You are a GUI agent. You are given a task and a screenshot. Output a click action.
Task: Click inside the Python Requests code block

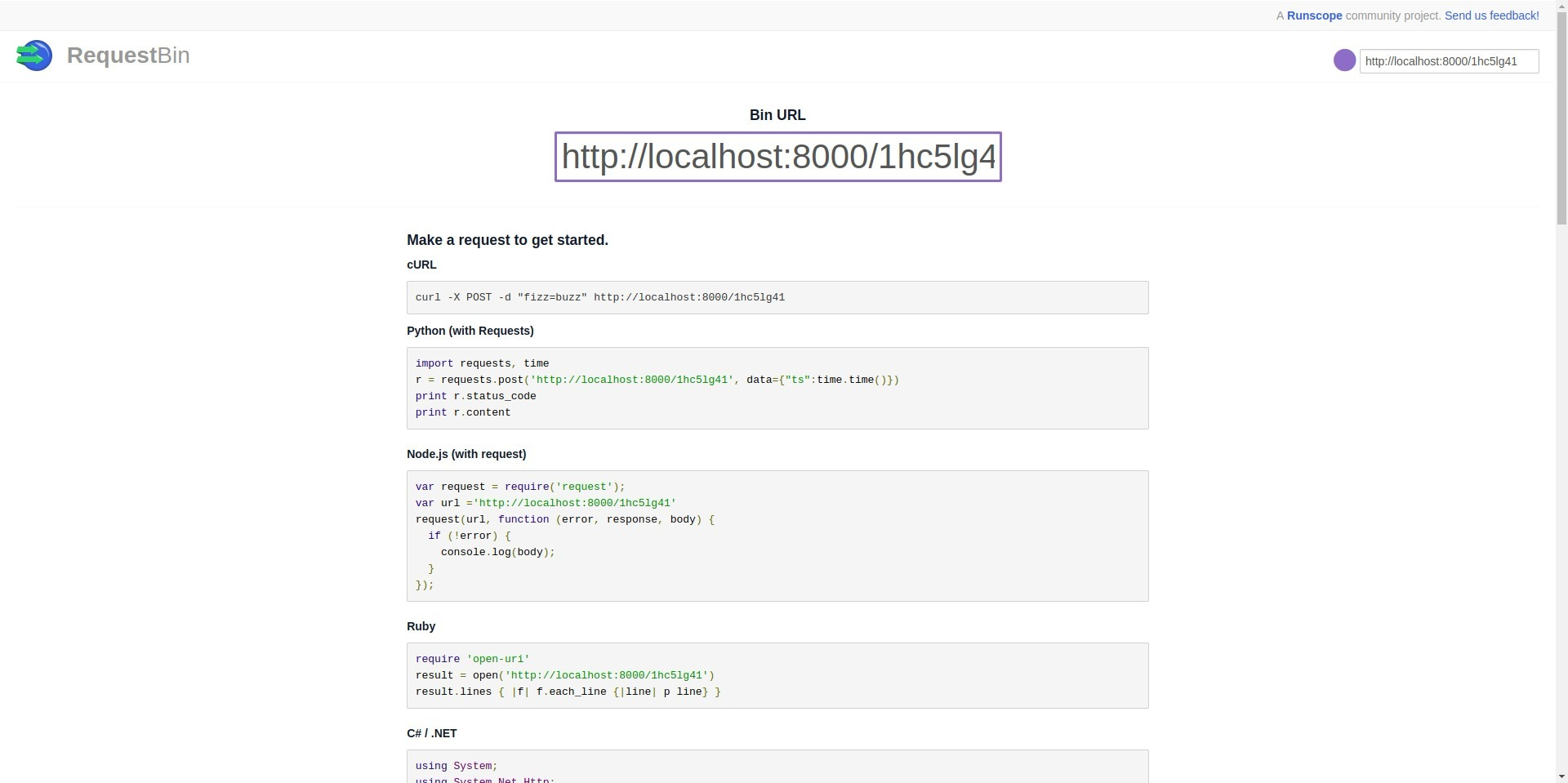pyautogui.click(x=777, y=389)
